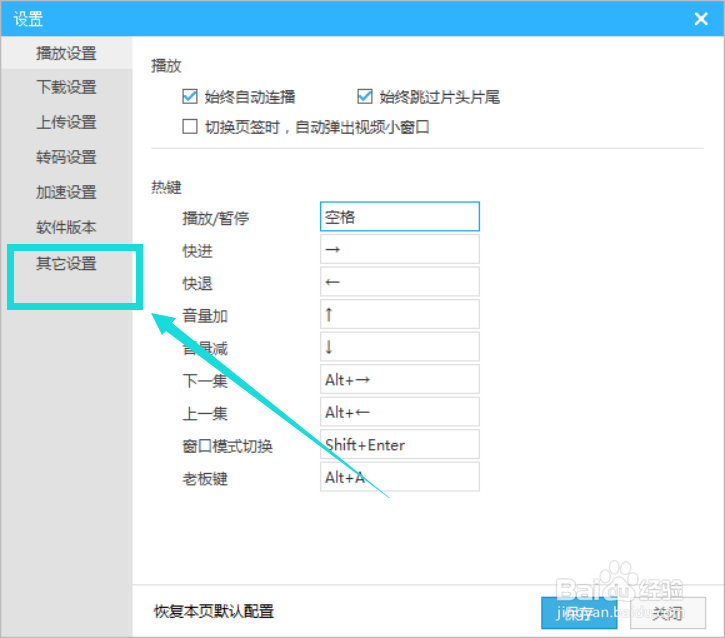The image size is (725, 638).
Task: Edit the 老板键 Alt+A field
Action: [x=400, y=477]
